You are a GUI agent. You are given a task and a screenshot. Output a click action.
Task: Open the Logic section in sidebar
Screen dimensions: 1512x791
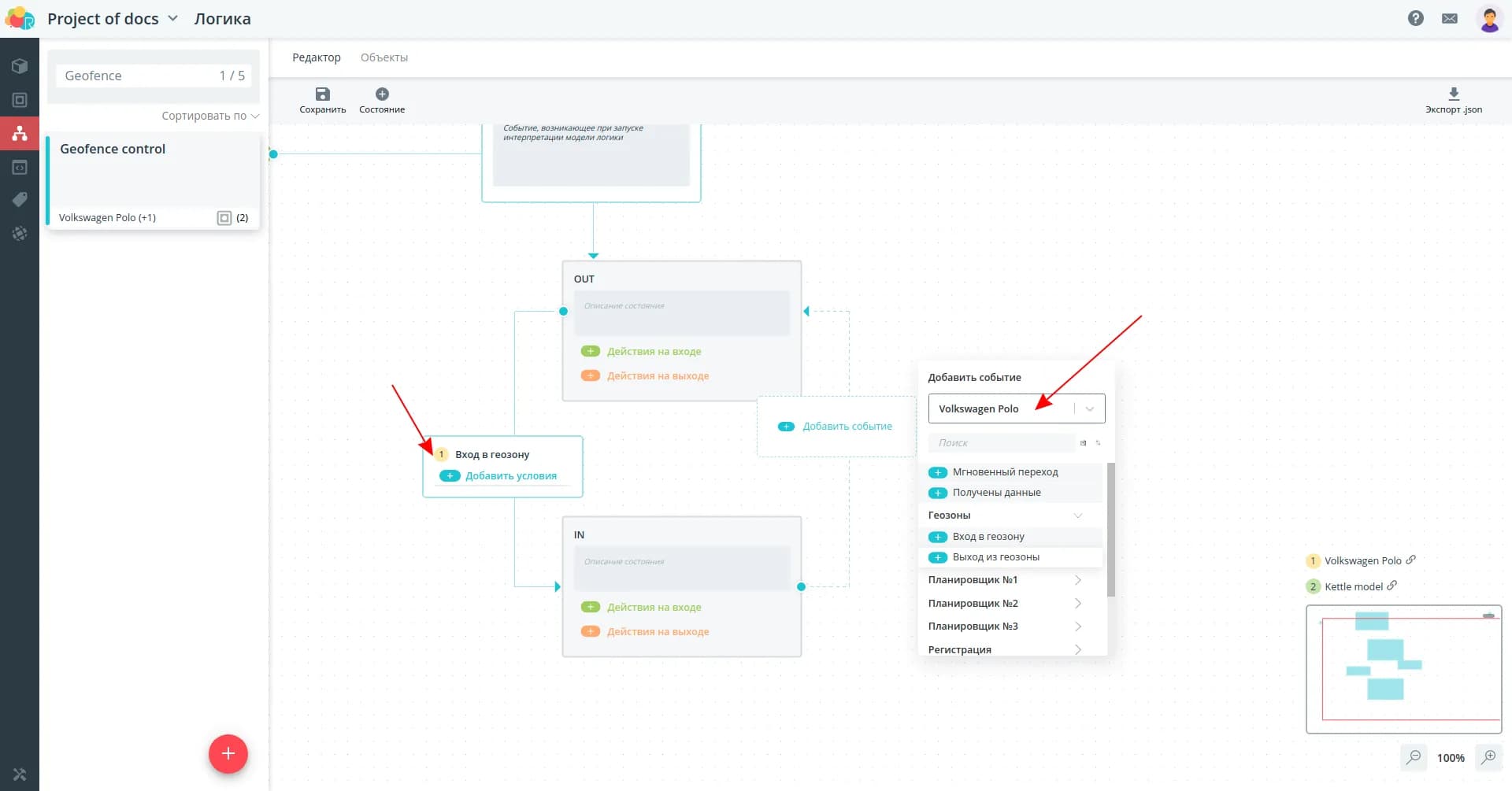[x=20, y=133]
